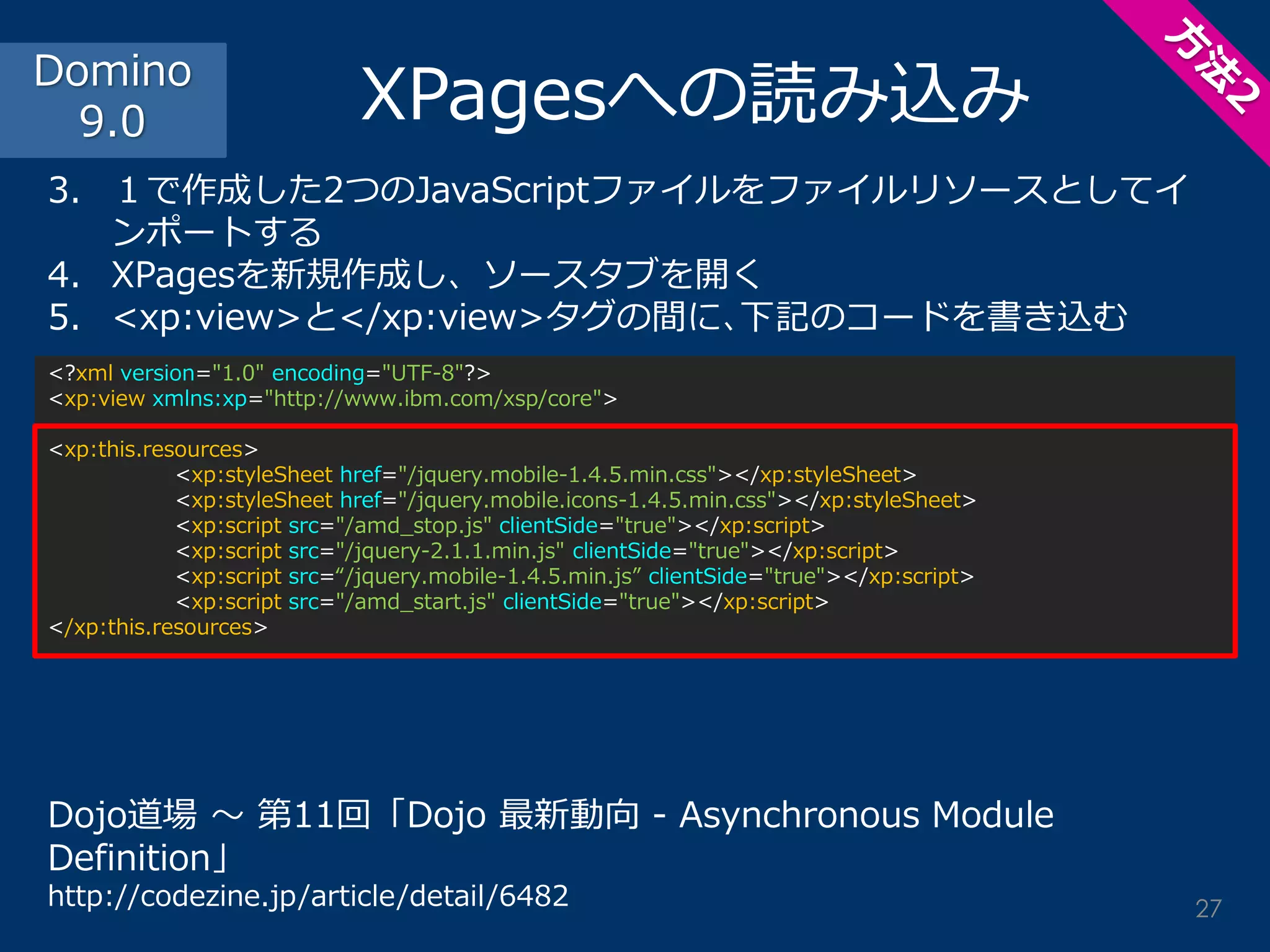This screenshot has height=952, width=1270.
Task: Click the '/jquery.mobile-1.4.5.min.js' script line
Action: coord(575,576)
